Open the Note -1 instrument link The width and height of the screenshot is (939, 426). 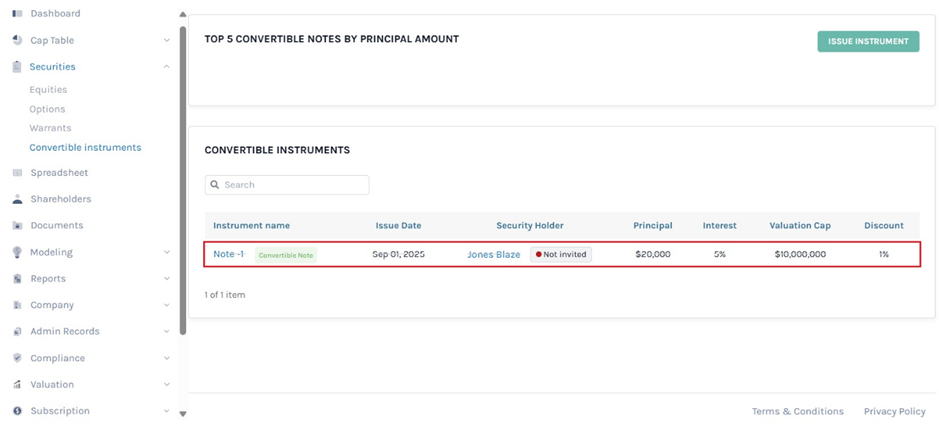pos(228,254)
